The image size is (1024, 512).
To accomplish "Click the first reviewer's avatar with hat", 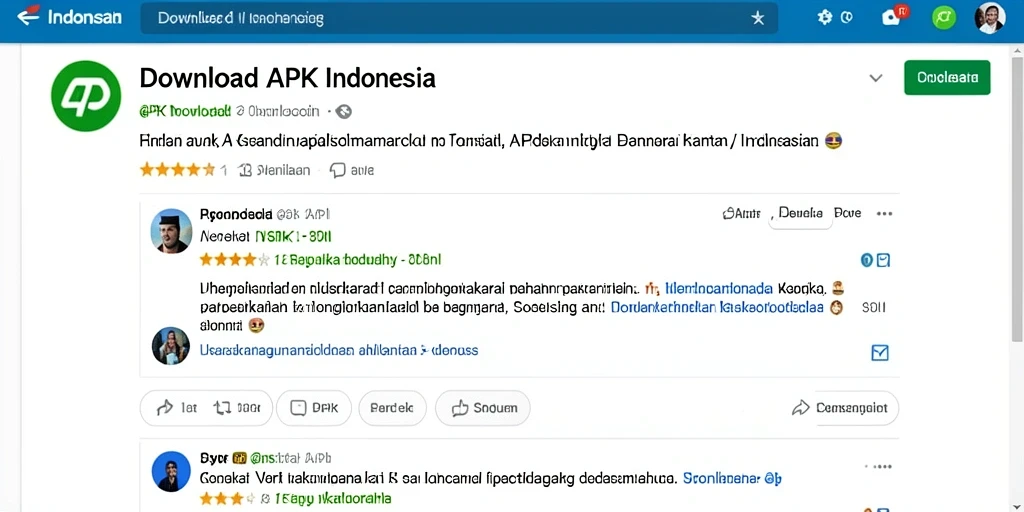I will (x=171, y=231).
